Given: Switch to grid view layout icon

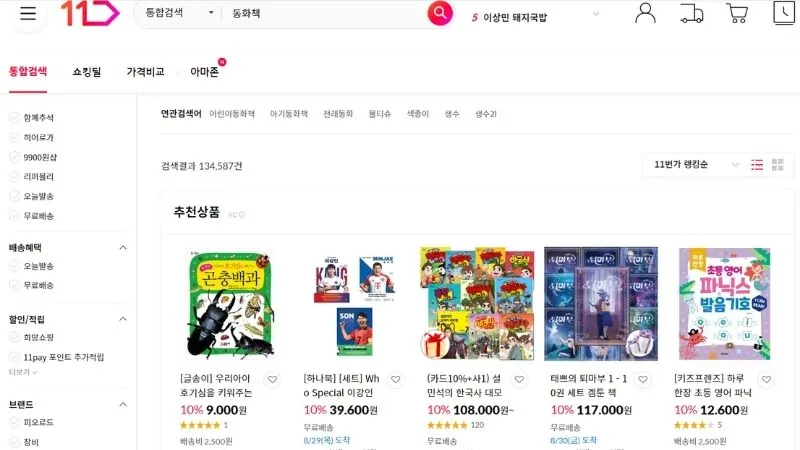Looking at the screenshot, I should coord(778,165).
